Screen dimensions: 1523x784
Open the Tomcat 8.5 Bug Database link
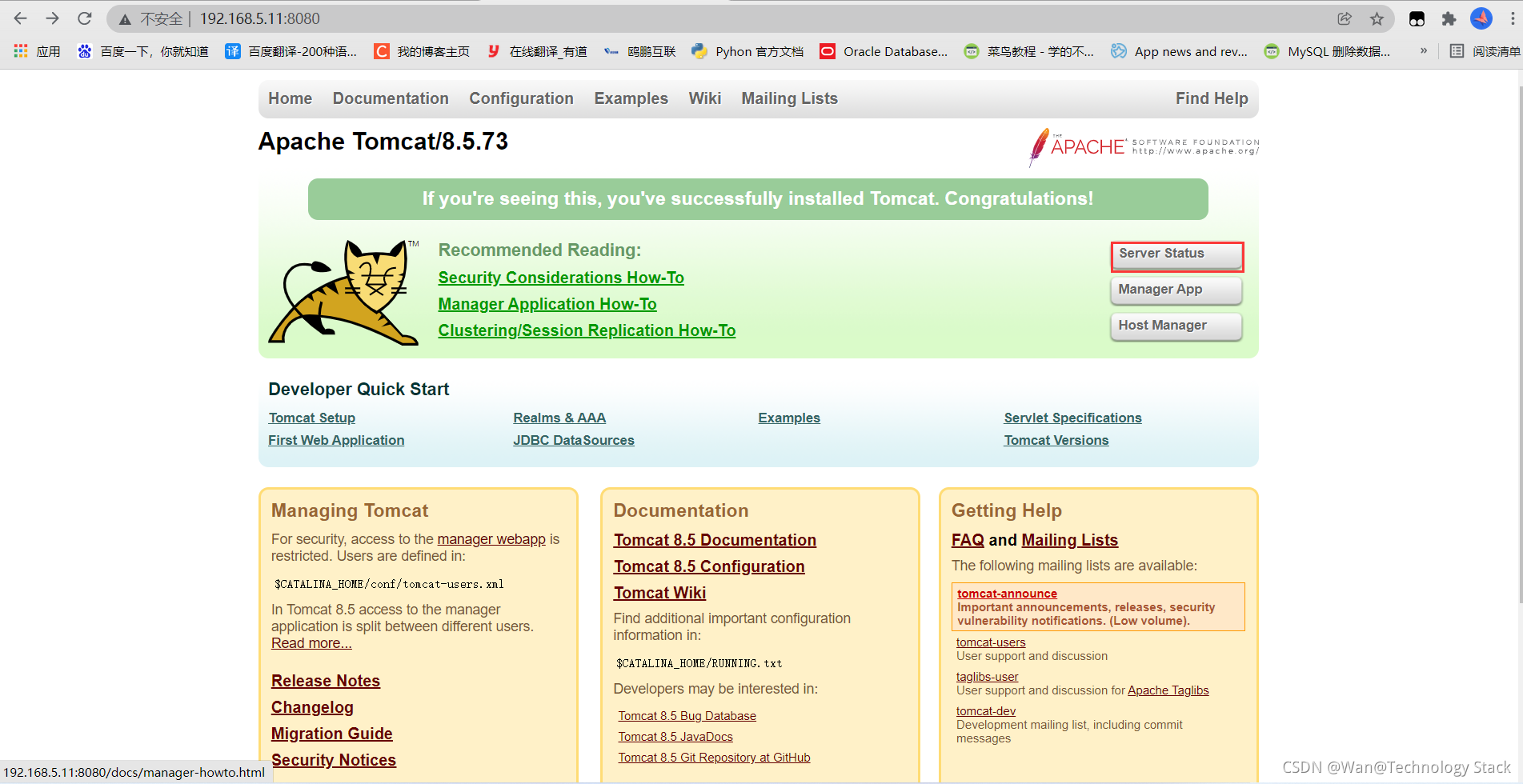(687, 716)
